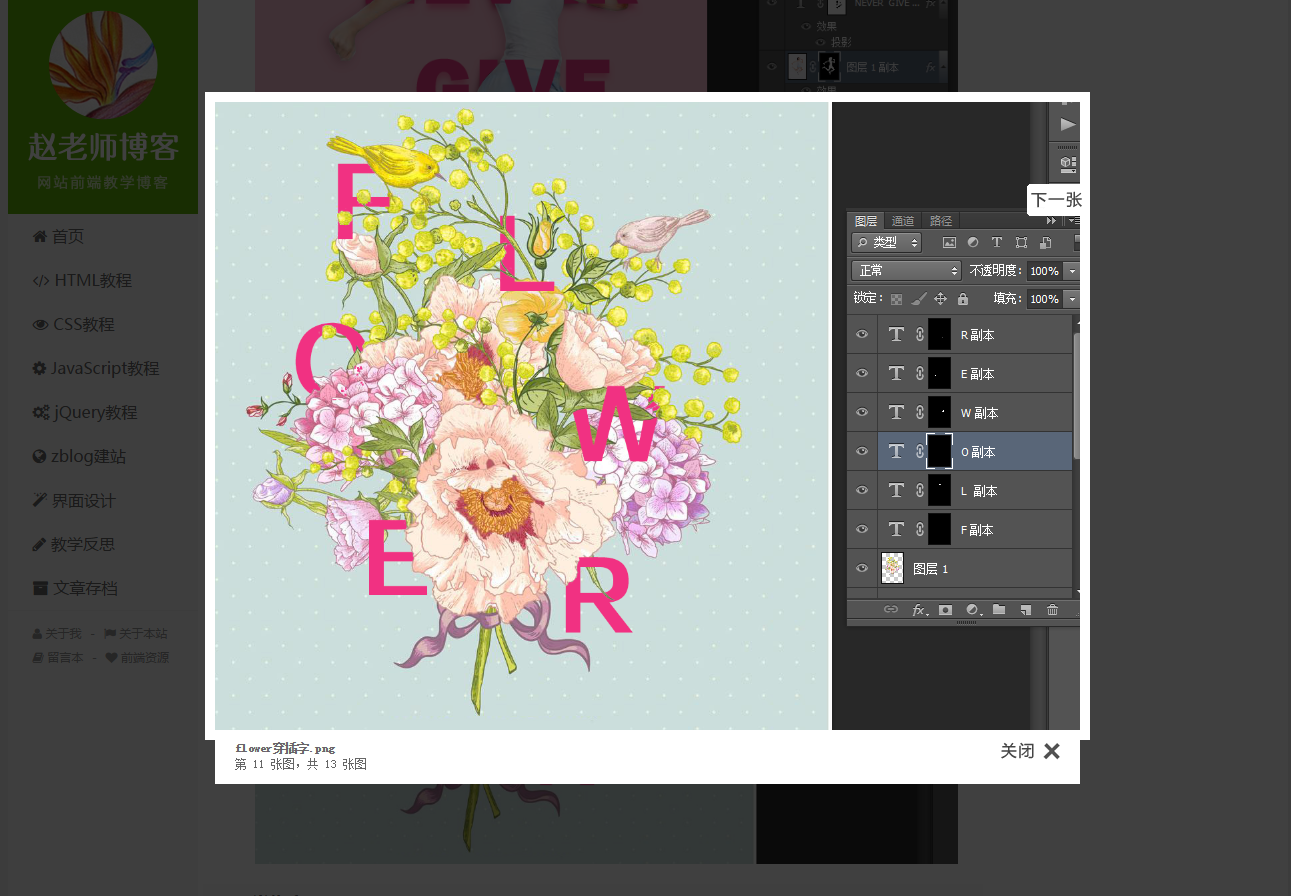Lock transparent pixels icon
1291x896 pixels.
[897, 299]
